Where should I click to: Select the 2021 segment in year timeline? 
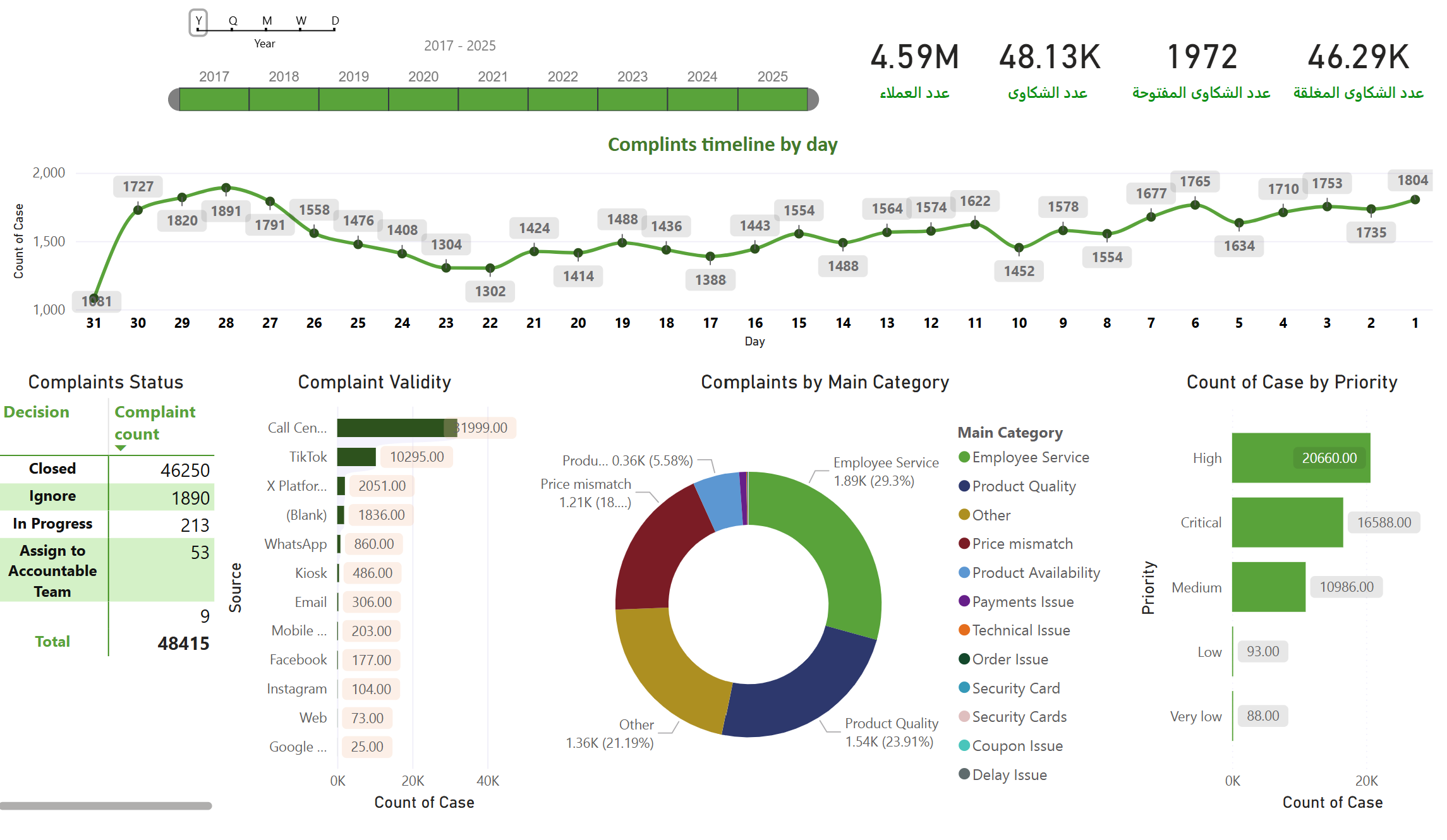tap(493, 99)
